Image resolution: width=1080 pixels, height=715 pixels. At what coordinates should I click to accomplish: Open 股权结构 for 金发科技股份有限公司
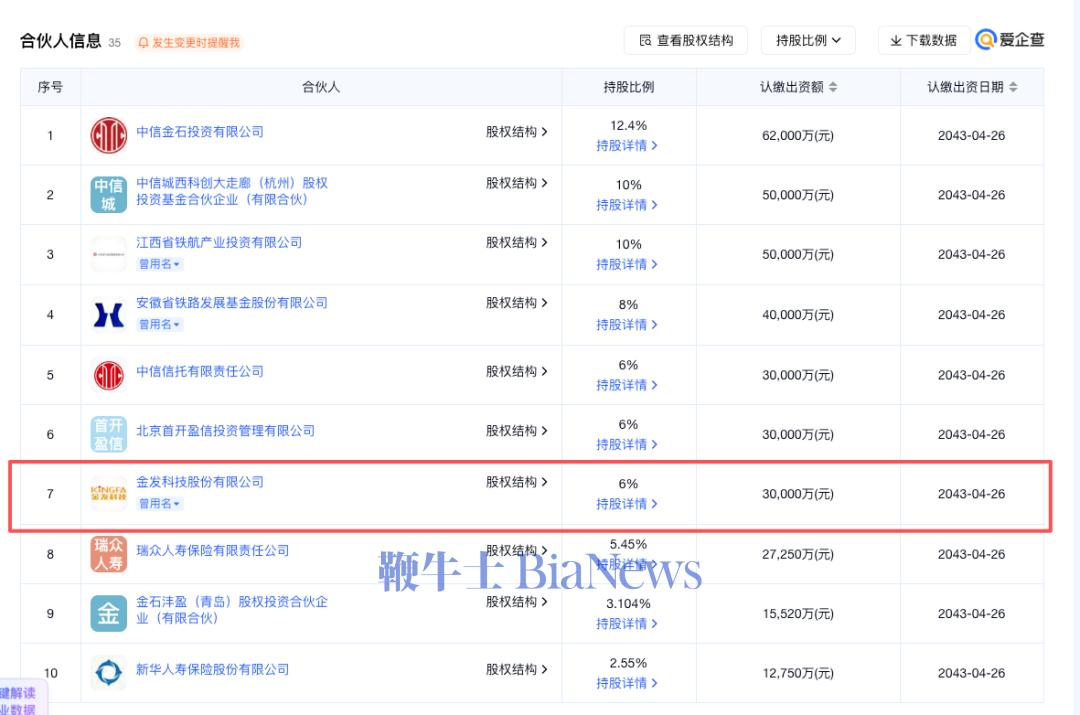click(517, 481)
